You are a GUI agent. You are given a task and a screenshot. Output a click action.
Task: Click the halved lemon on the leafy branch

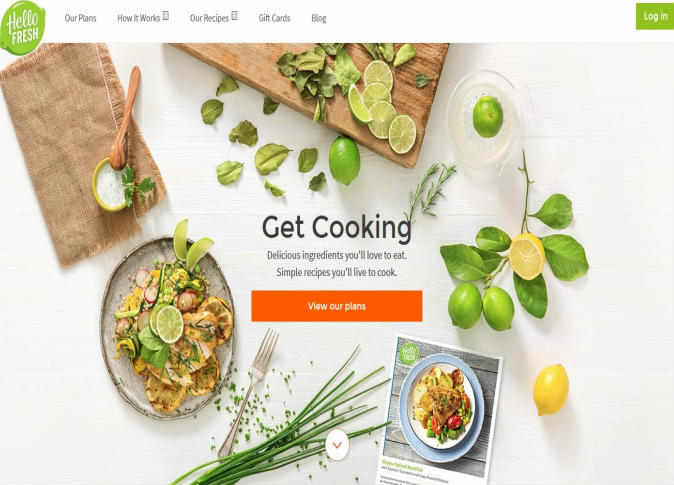527,256
